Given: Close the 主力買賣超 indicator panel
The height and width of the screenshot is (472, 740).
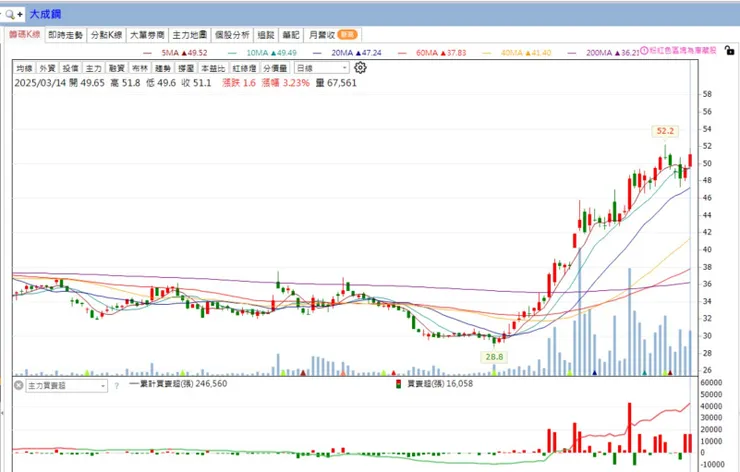Looking at the screenshot, I should click(x=18, y=385).
